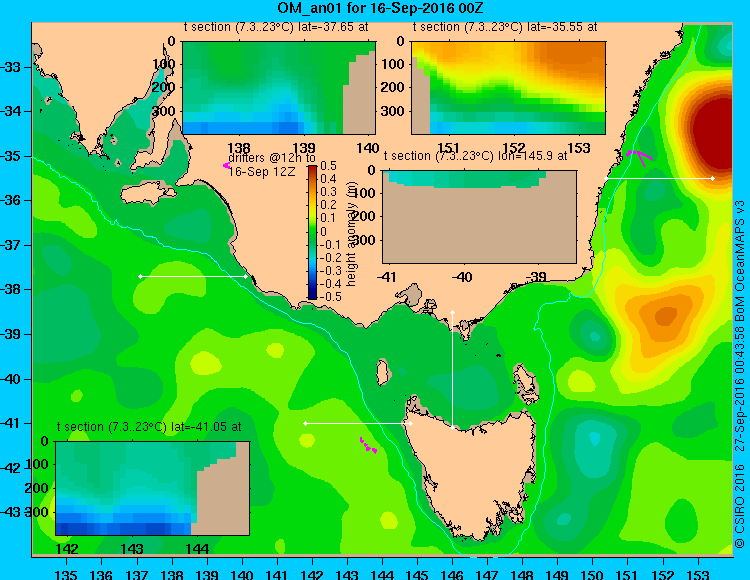The width and height of the screenshot is (750, 580).
Task: Select the magenta drifter marker beside drifters label
Action: point(226,165)
